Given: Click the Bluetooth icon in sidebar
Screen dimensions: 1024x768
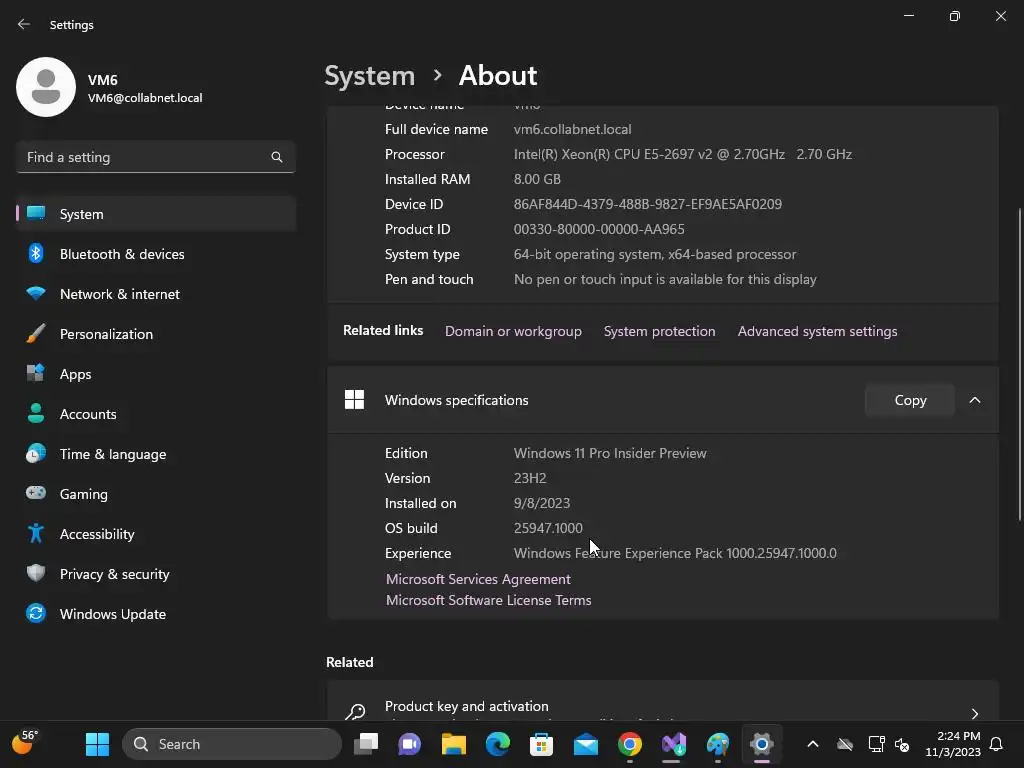Looking at the screenshot, I should coord(36,253).
